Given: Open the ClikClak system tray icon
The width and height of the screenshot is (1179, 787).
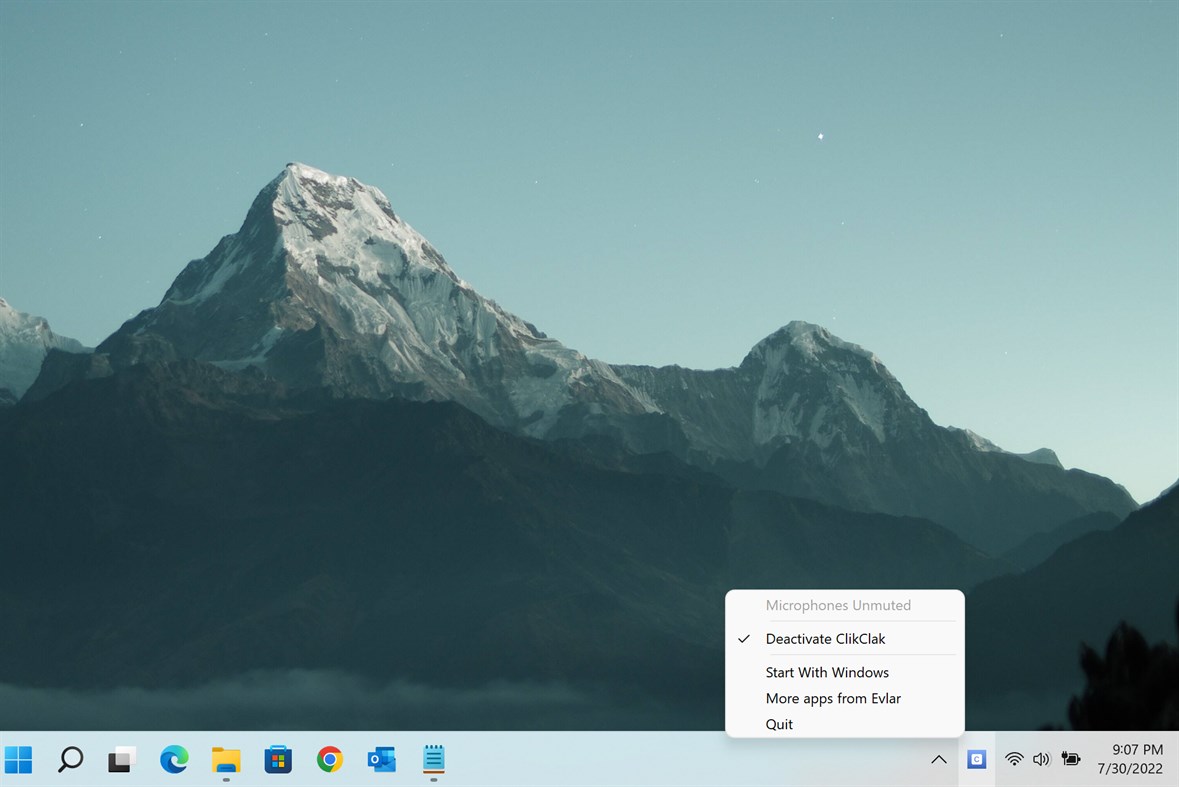Looking at the screenshot, I should tap(976, 760).
